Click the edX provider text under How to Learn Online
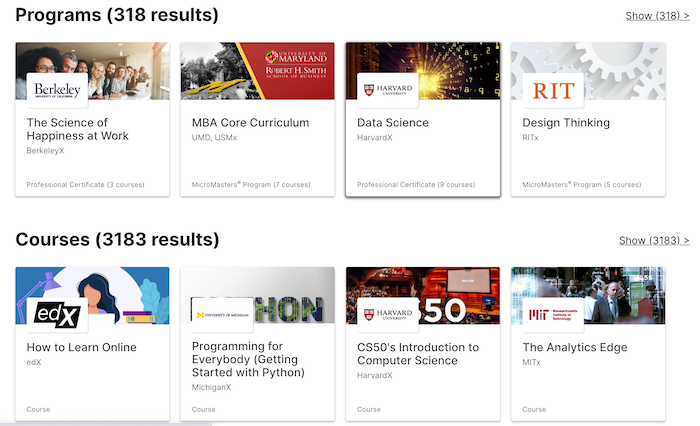This screenshot has height=426, width=700. click(x=34, y=362)
